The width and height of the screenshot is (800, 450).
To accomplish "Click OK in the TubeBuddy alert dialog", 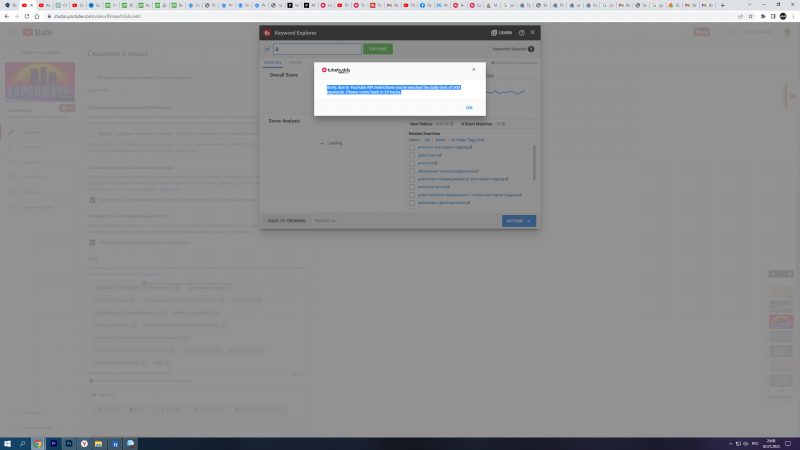I will point(469,107).
